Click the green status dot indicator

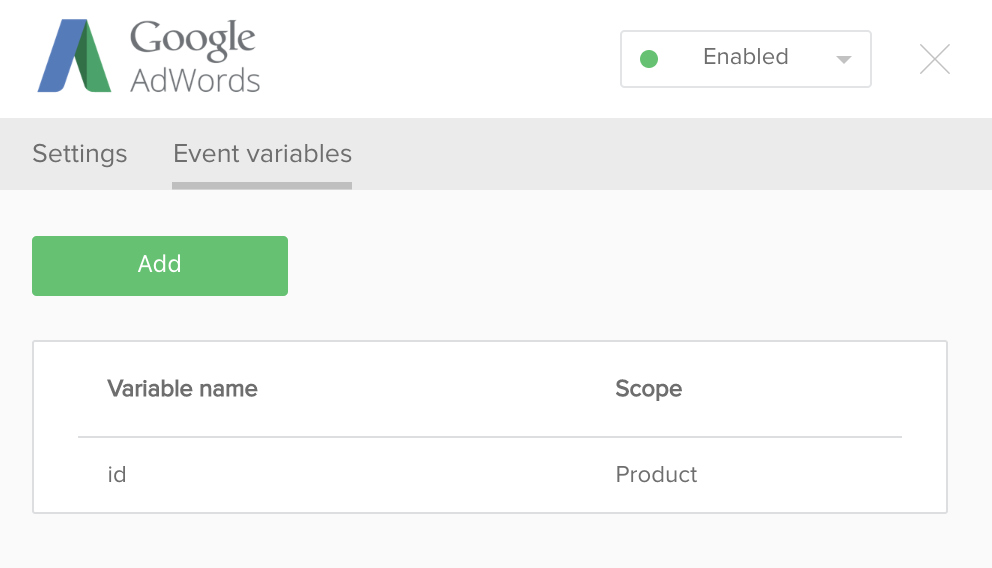648,59
